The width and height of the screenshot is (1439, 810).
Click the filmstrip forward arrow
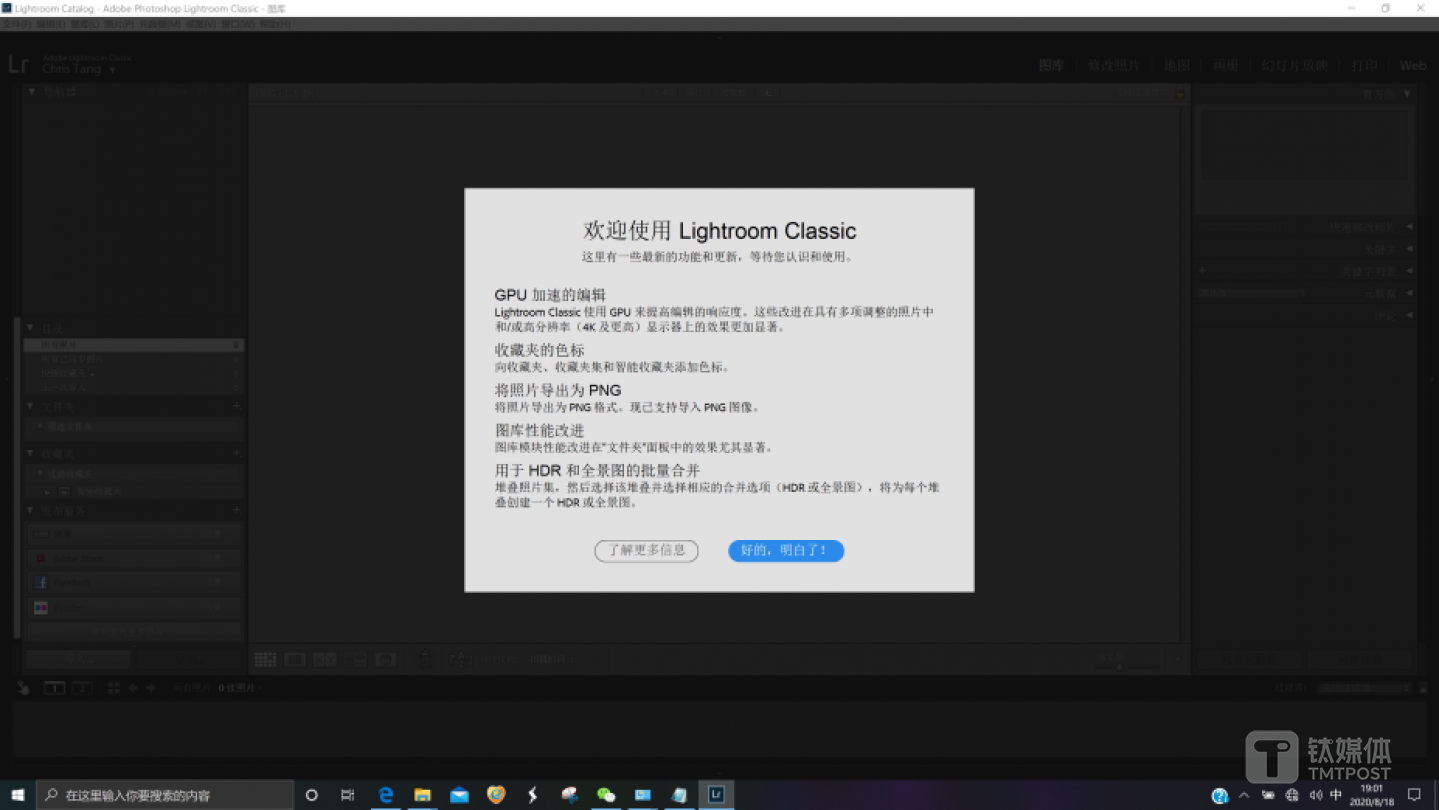tap(151, 688)
